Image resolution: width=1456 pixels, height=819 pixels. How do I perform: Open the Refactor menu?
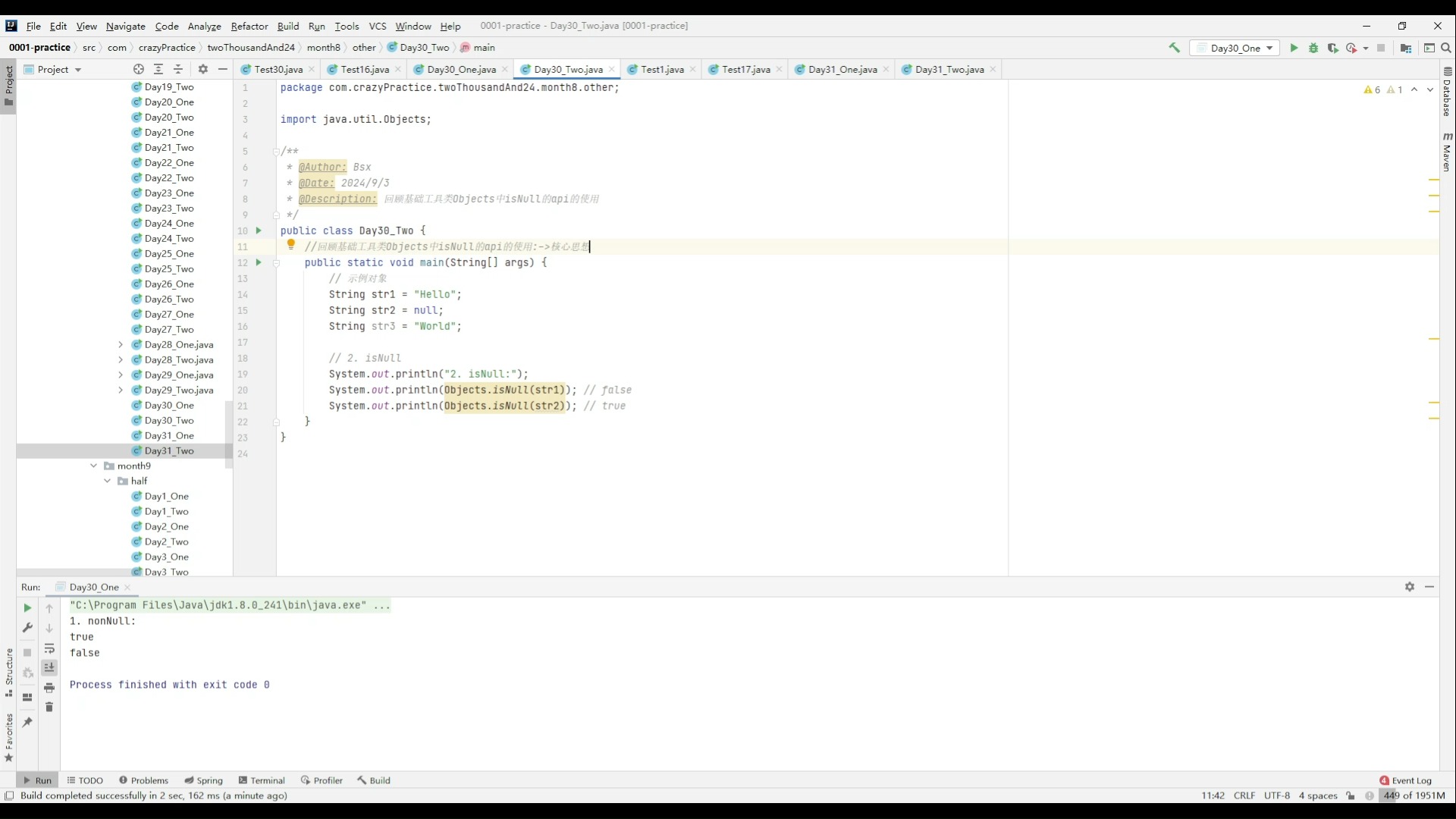pyautogui.click(x=249, y=26)
